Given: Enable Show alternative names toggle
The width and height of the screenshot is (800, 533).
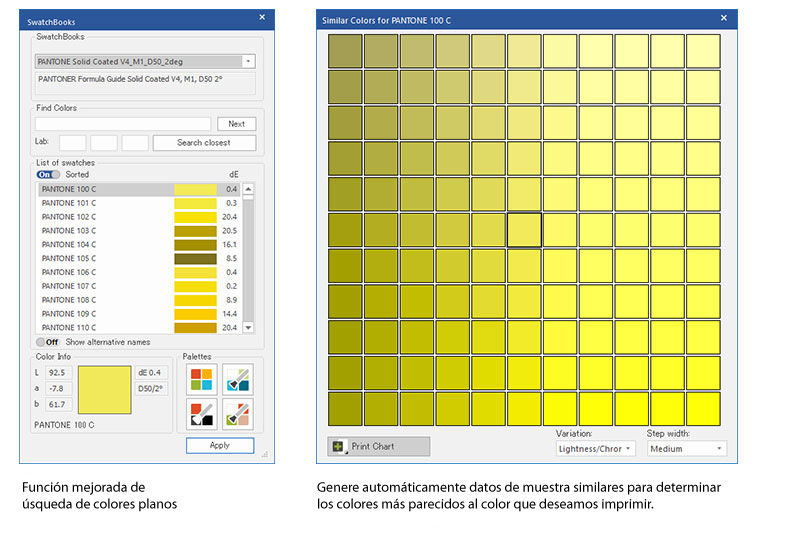Looking at the screenshot, I should tap(48, 342).
